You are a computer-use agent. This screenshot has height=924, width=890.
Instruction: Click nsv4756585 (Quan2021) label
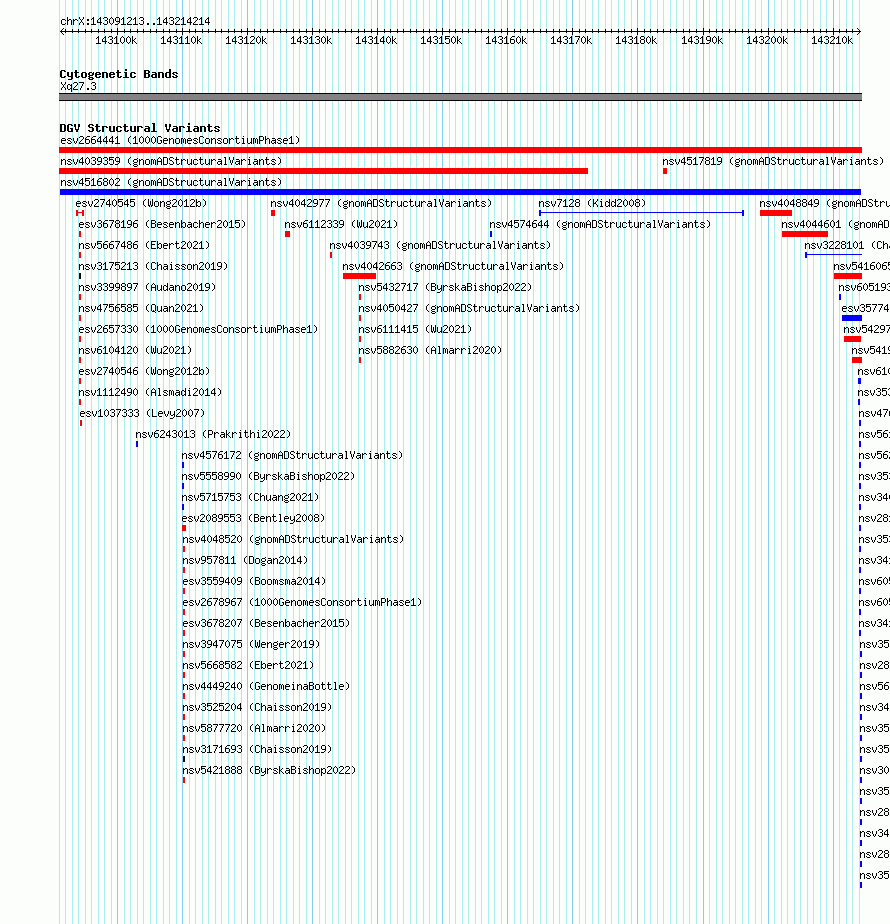(x=141, y=308)
